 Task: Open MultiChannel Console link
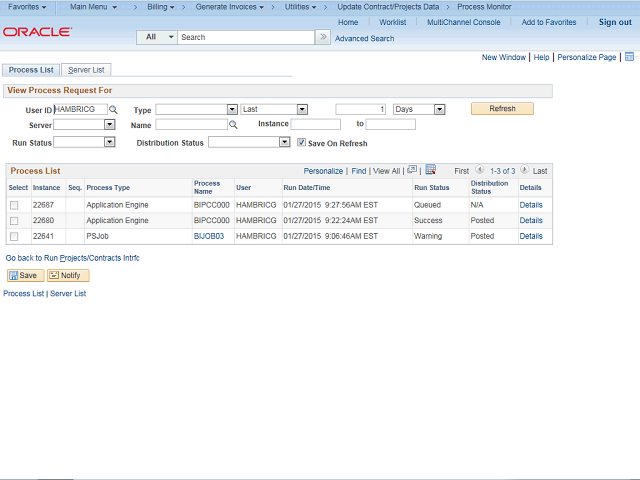[x=464, y=22]
